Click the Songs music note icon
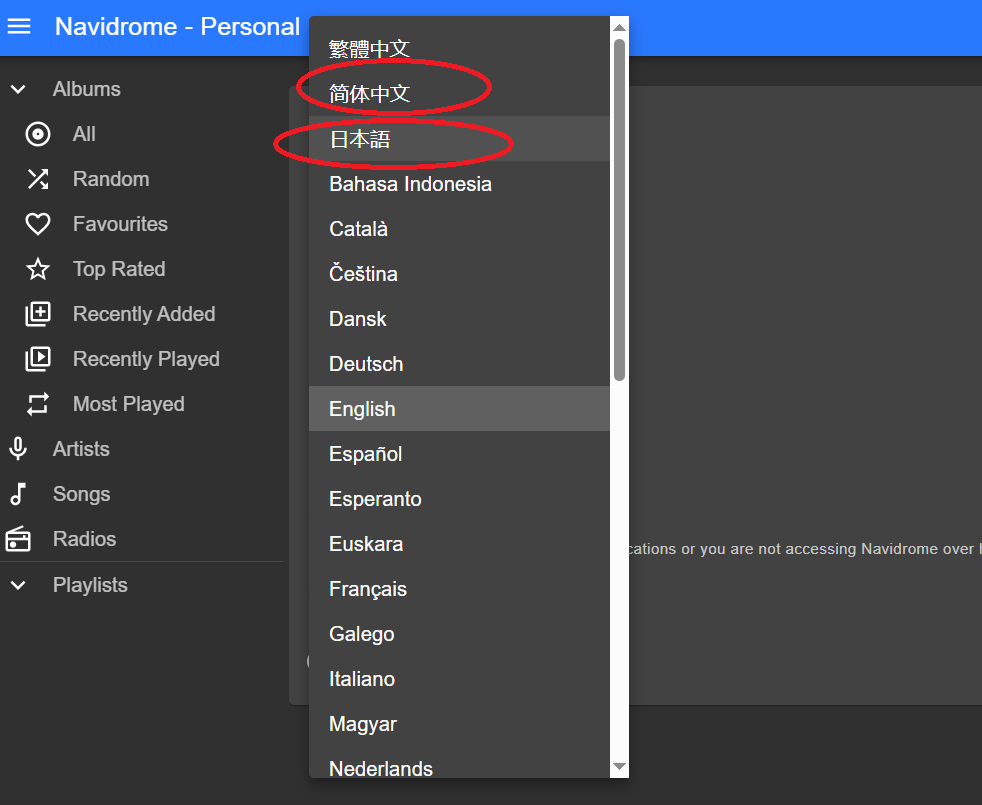This screenshot has width=982, height=805. pos(18,494)
